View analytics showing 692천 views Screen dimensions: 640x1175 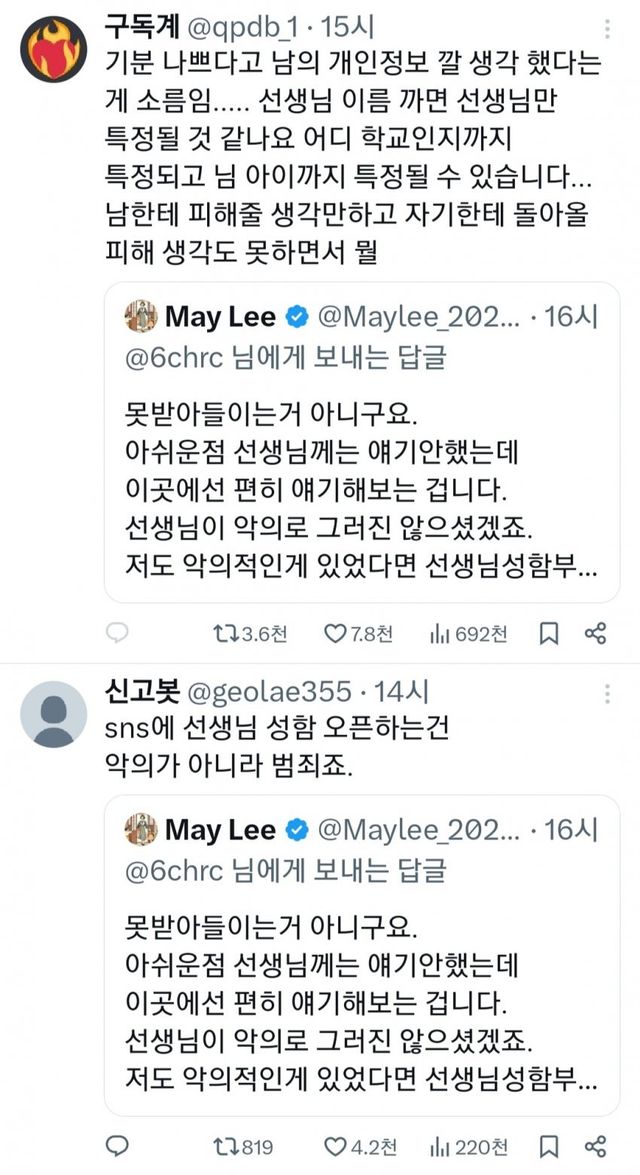coord(438,633)
